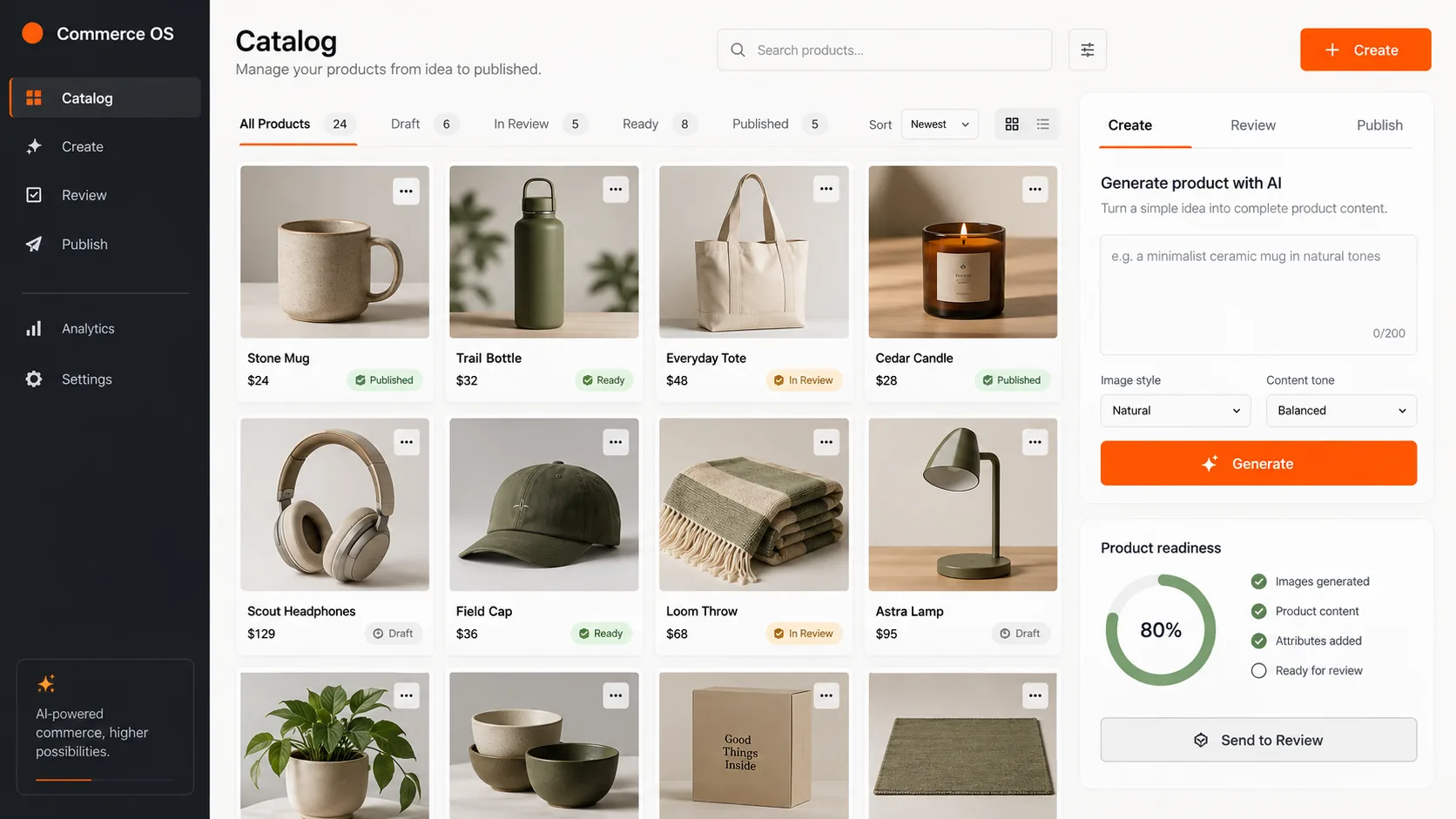Open Publish from the sidebar

point(104,244)
